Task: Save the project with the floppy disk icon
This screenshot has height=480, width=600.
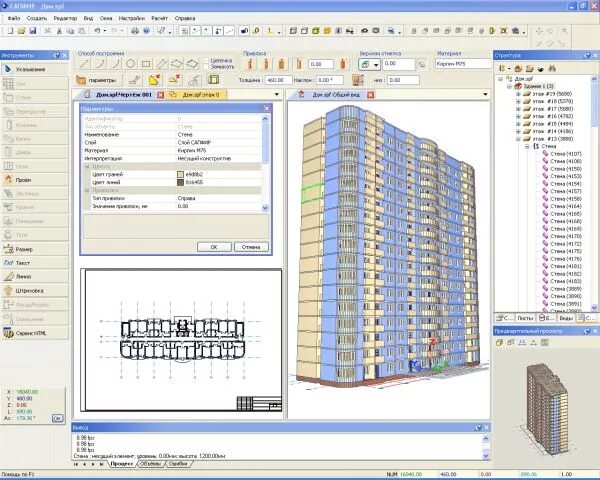Action: [x=33, y=31]
